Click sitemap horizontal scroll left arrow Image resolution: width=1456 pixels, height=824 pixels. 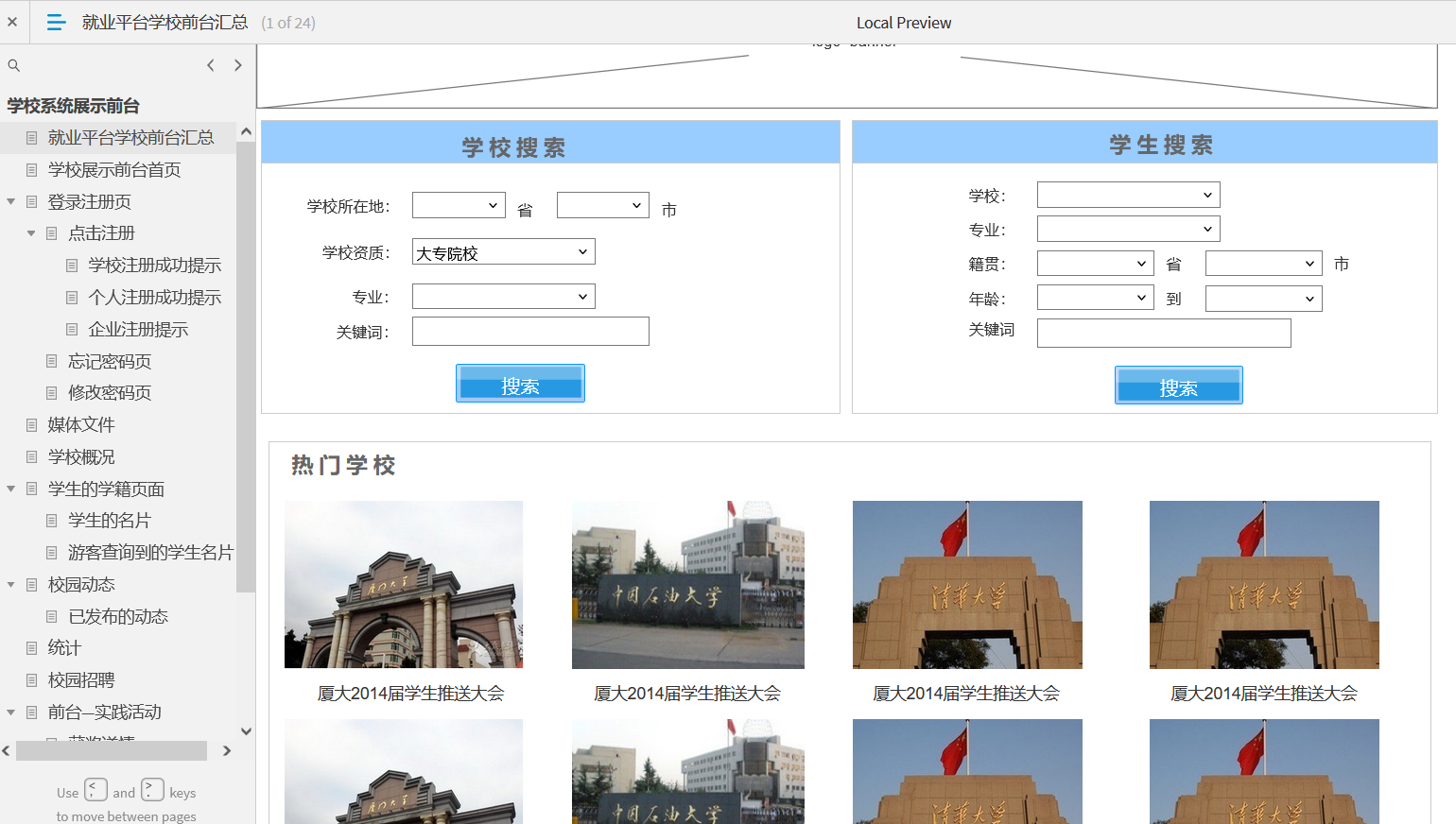[x=7, y=751]
